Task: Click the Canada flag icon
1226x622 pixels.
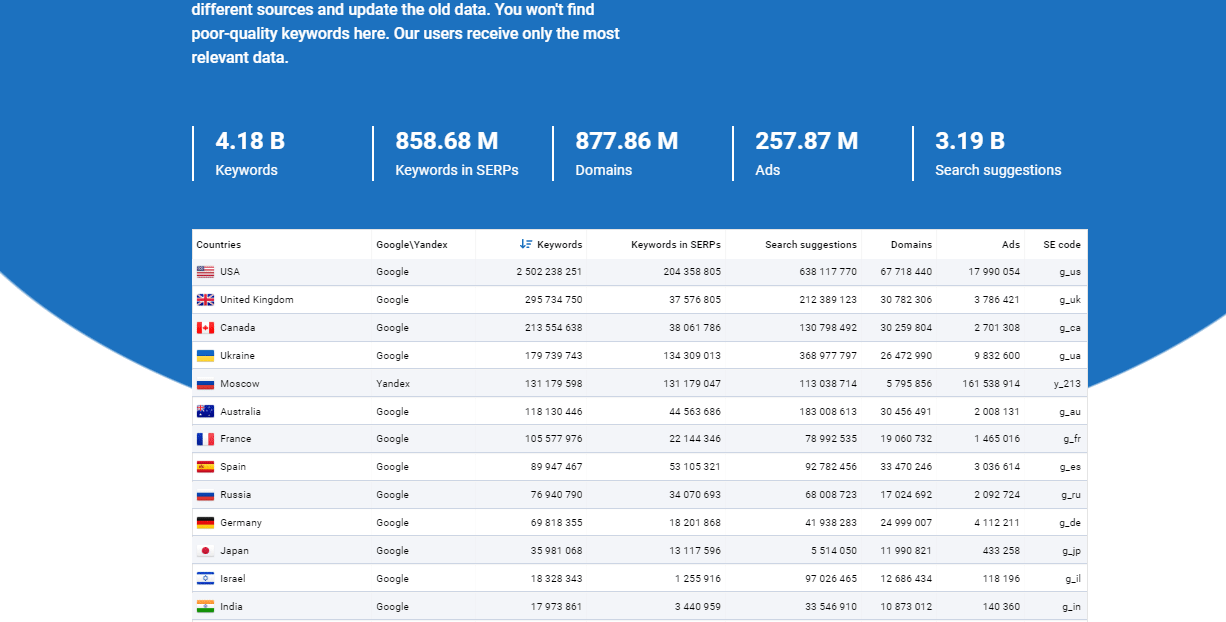Action: tap(205, 328)
